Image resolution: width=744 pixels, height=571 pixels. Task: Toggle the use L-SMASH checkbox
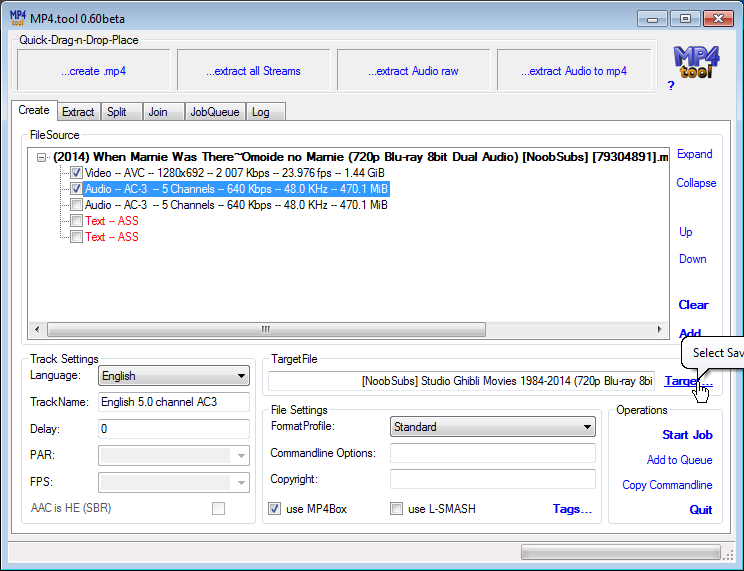[x=397, y=509]
